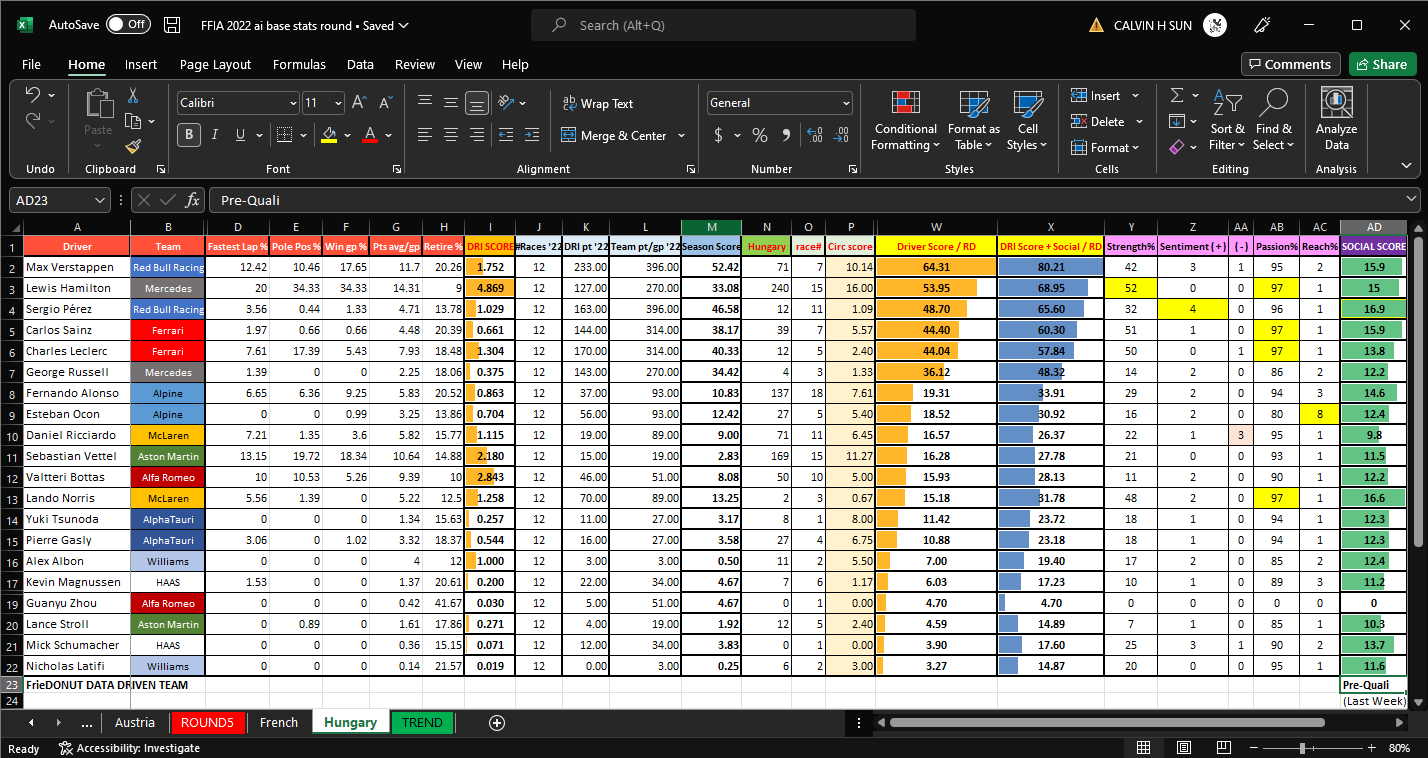Click Increase Decimal icon
This screenshot has width=1428, height=758.
[x=814, y=135]
